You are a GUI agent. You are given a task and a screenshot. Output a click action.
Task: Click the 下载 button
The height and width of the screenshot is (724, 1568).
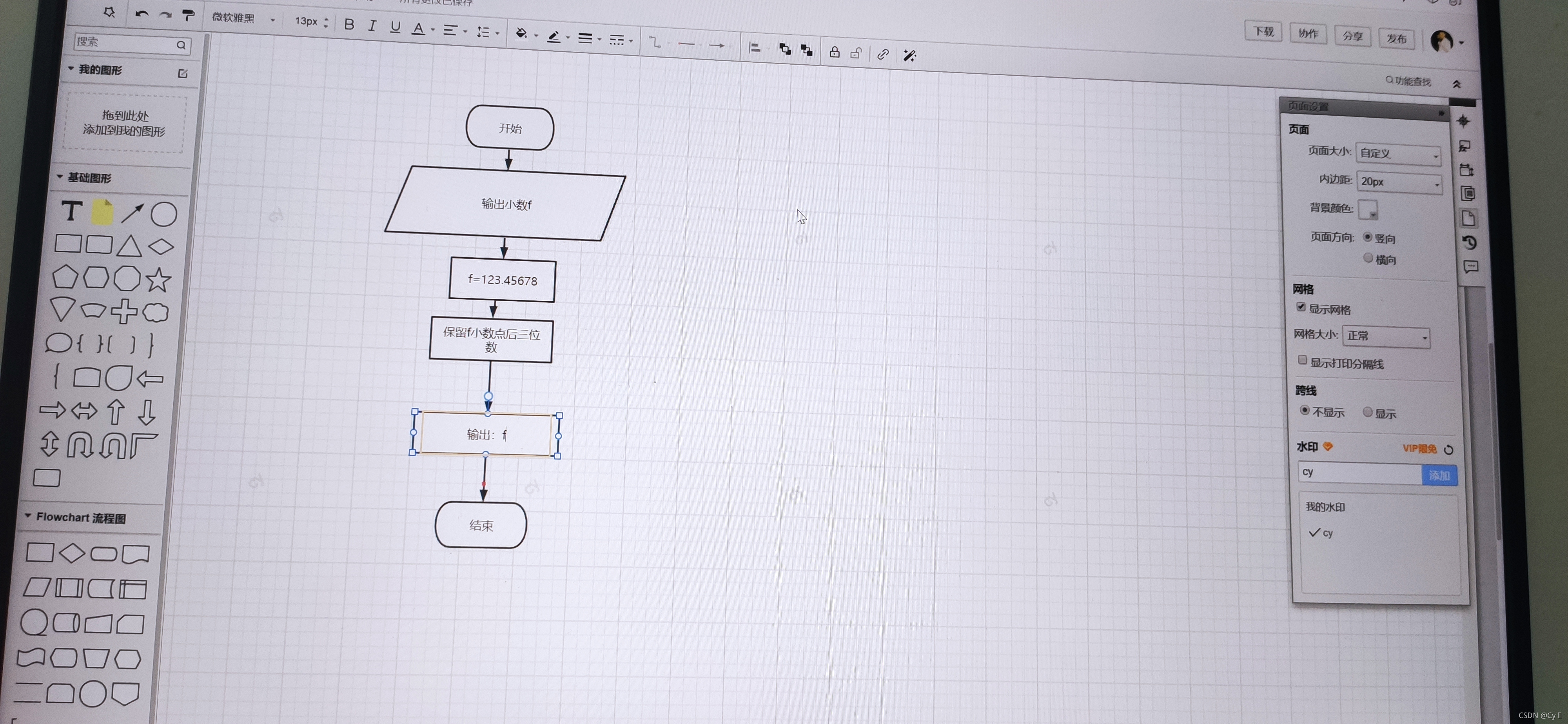click(1264, 32)
